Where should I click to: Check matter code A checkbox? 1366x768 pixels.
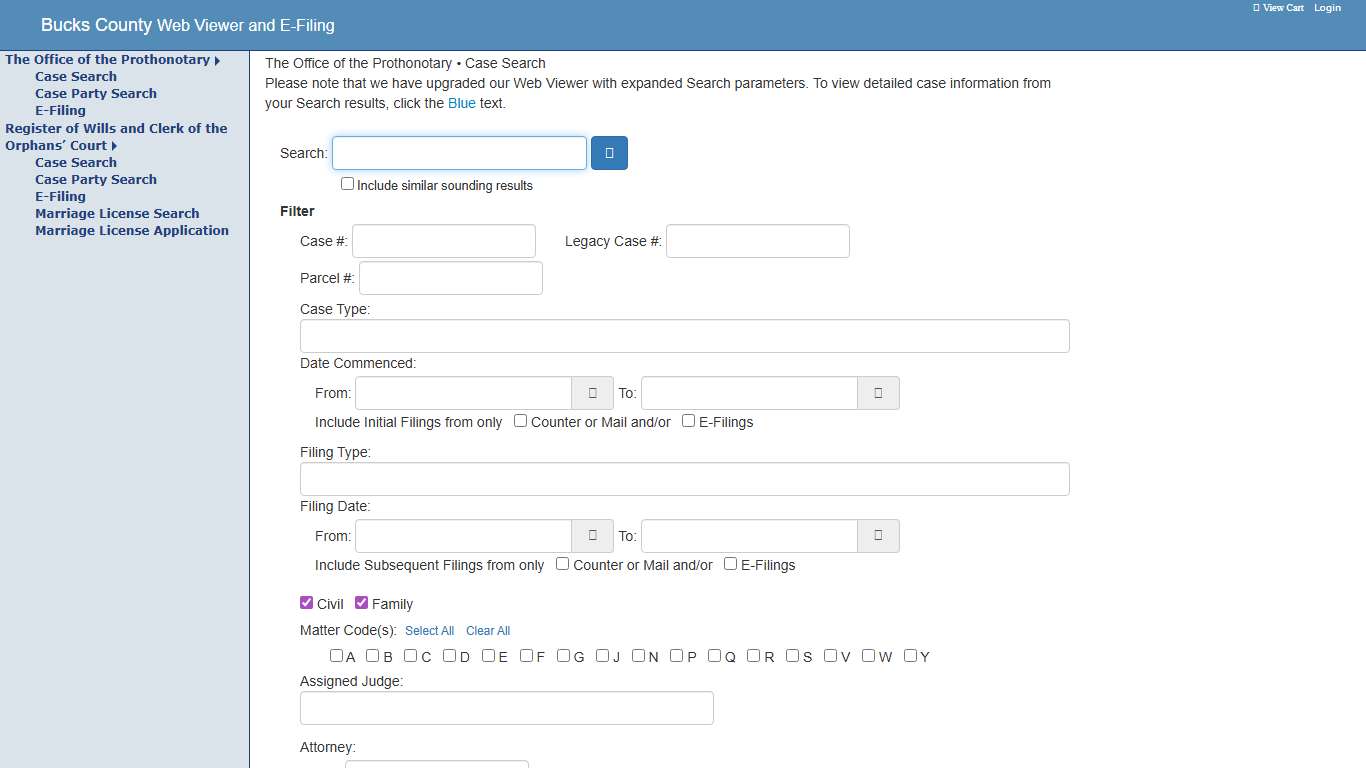337,656
